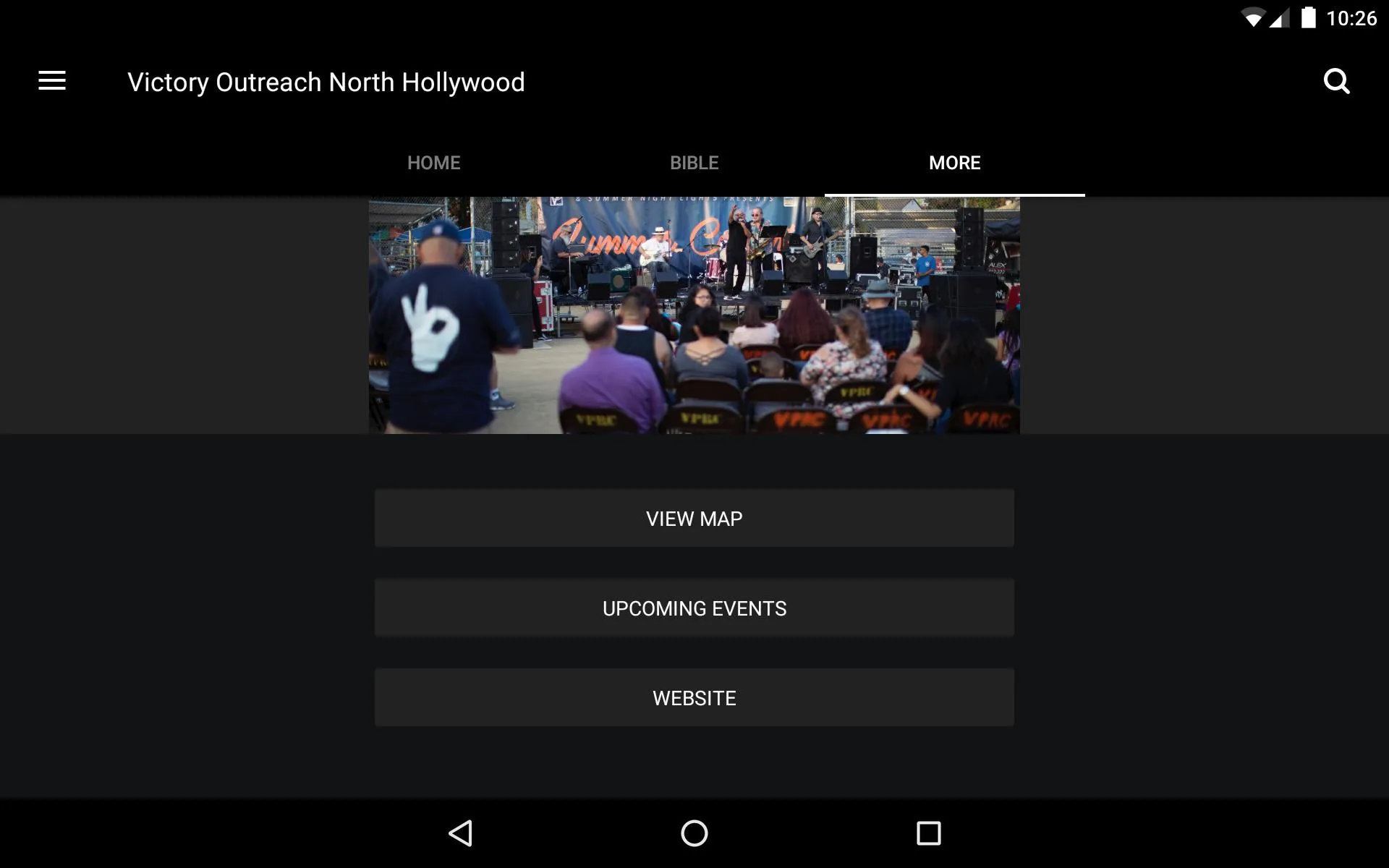Select MORE tab

coord(955,163)
